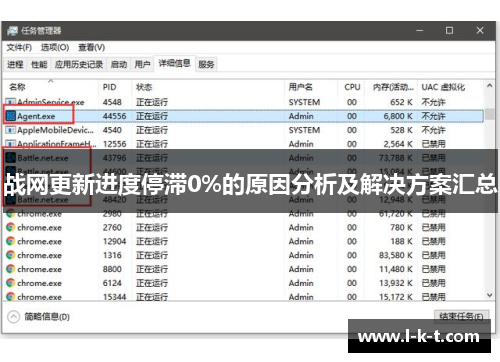Sort by the 内存(活动... column header

click(392, 87)
